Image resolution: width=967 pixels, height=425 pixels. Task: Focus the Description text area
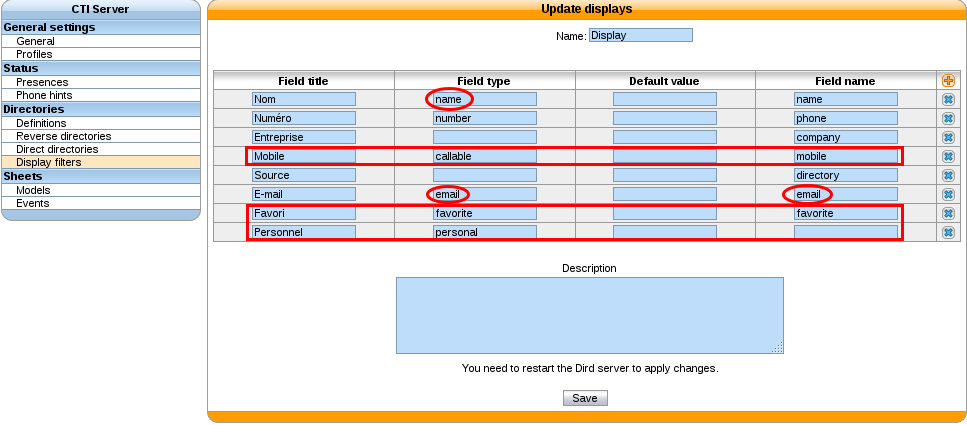[x=590, y=315]
